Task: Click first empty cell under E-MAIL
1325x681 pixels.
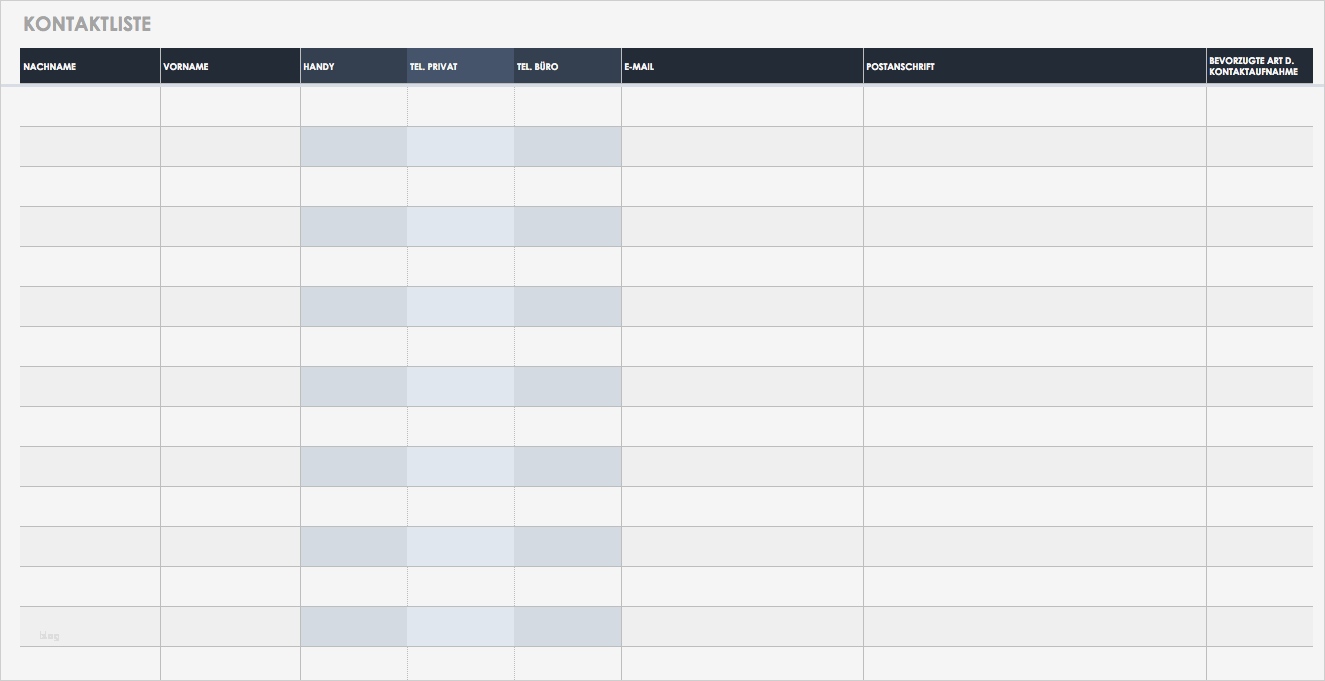Action: coord(742,107)
